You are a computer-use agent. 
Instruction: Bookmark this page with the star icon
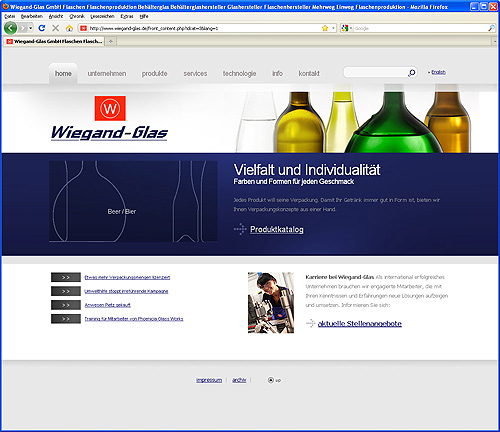tap(325, 28)
